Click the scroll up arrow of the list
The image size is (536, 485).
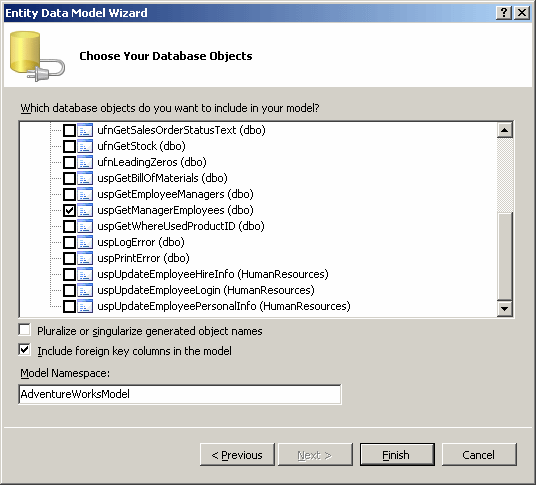pos(505,130)
